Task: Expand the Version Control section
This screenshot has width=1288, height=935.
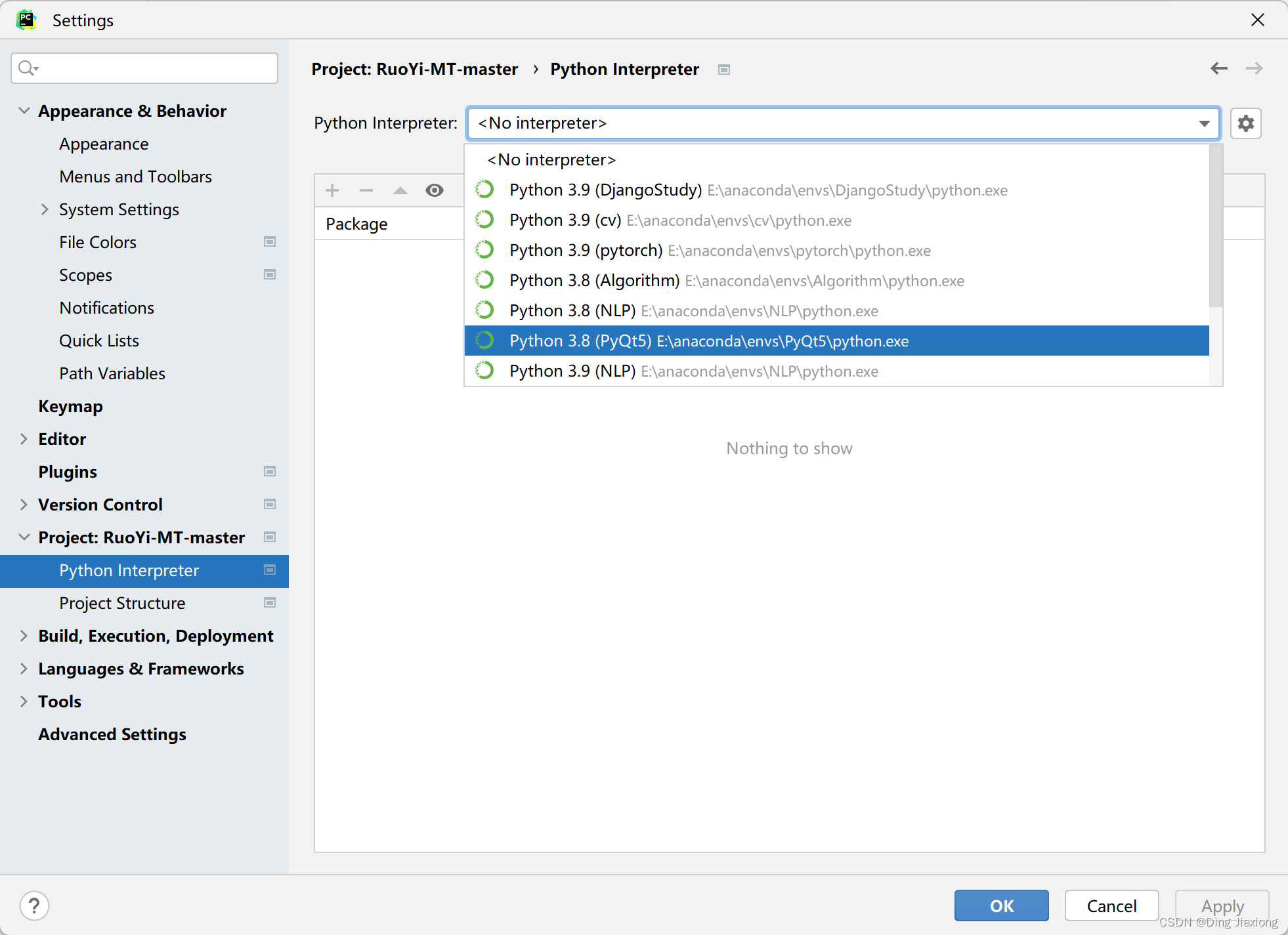Action: coord(24,505)
